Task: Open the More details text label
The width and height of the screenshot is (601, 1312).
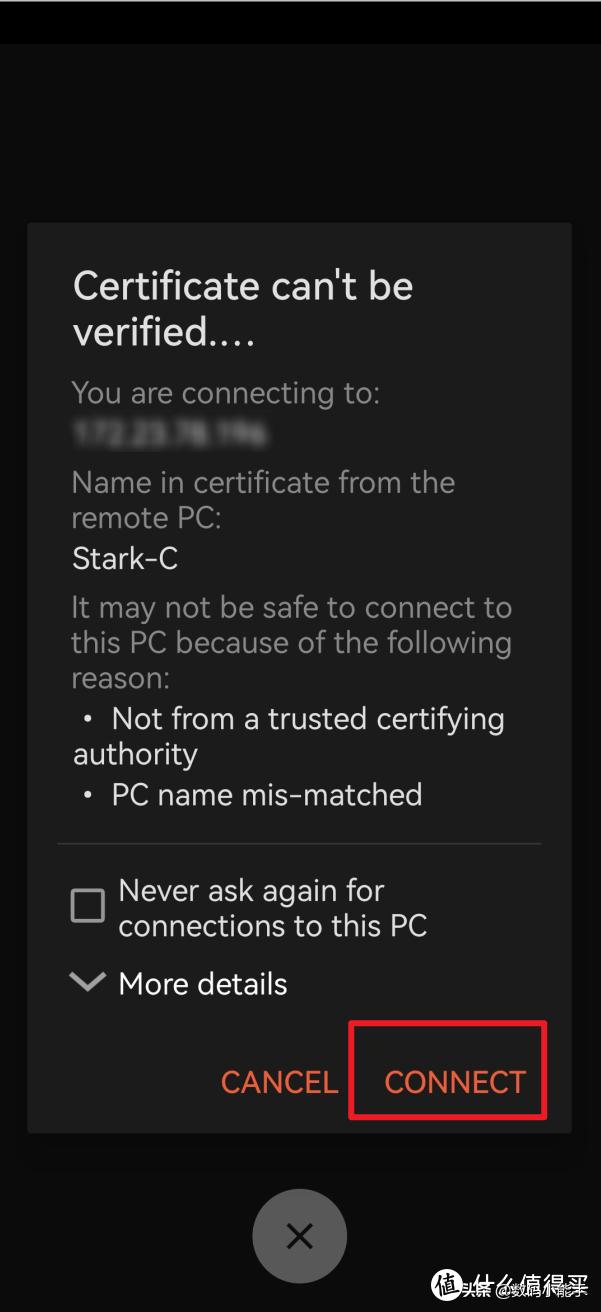Action: [203, 984]
